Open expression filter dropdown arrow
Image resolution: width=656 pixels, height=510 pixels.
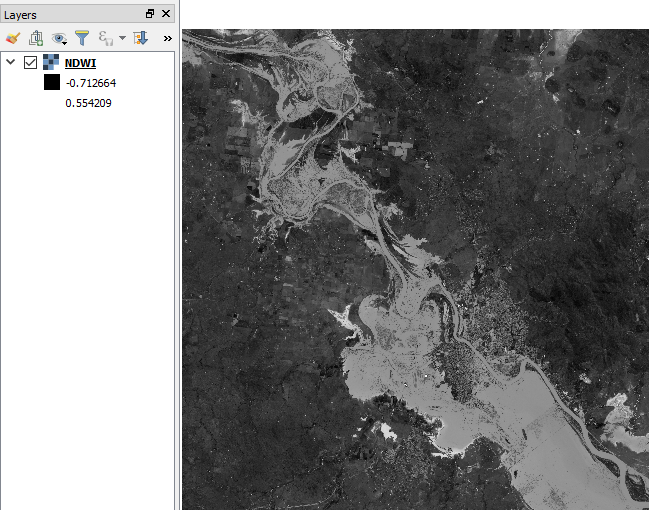pyautogui.click(x=122, y=38)
